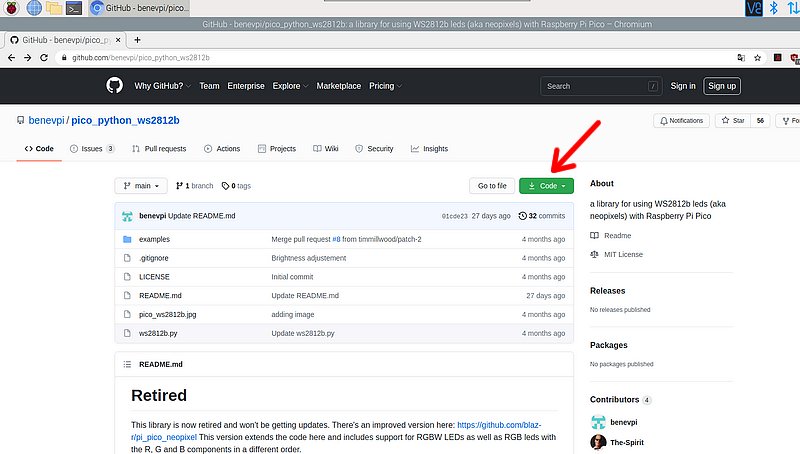Open the pi_pico_neopixel improved version link
Image resolution: width=800 pixels, height=454 pixels.
point(499,425)
